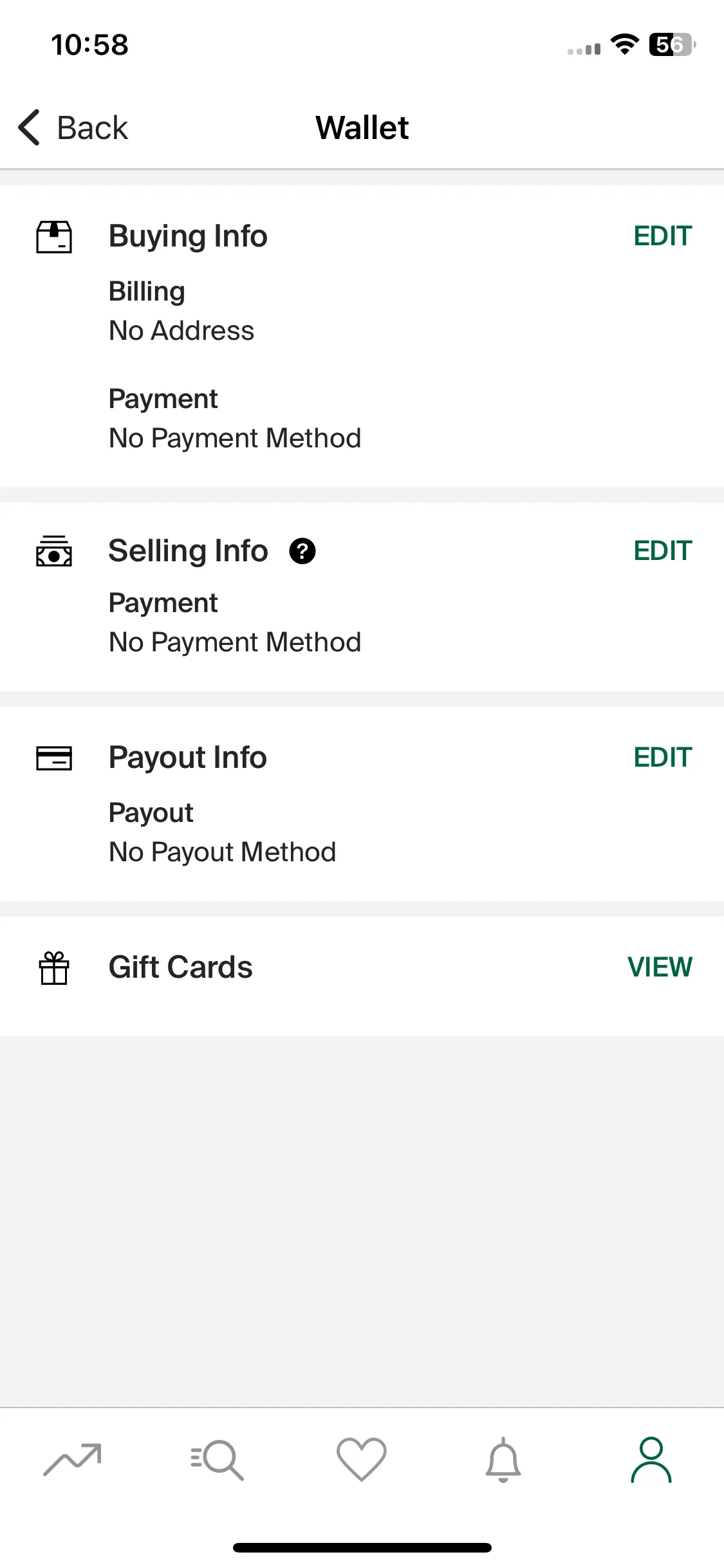724x1568 pixels.
Task: Open the profile person tab icon
Action: pyautogui.click(x=651, y=1459)
